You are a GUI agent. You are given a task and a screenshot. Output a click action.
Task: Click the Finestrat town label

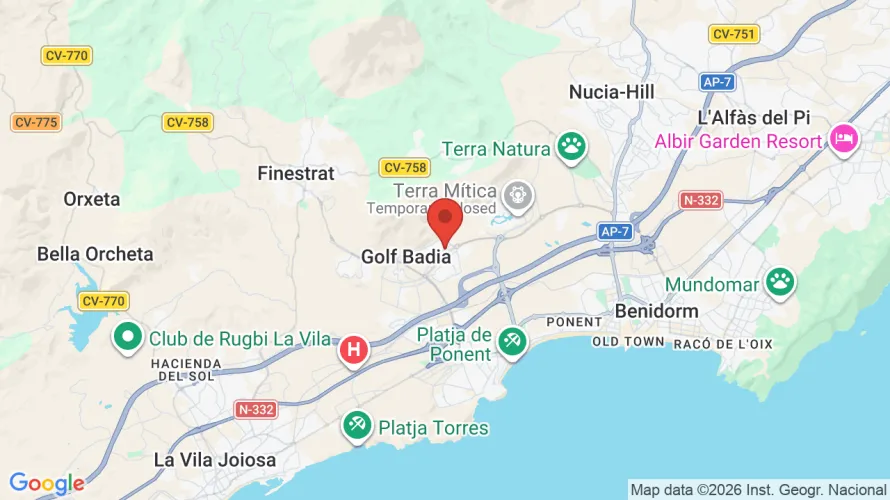coord(296,173)
